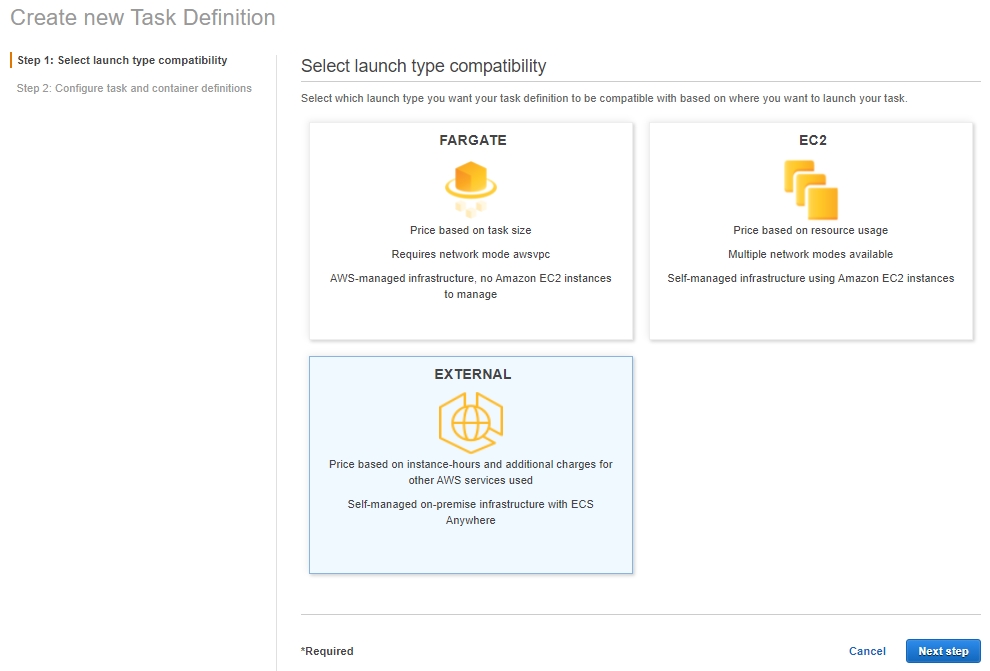Viewport: 990px width, 671px height.
Task: Click 'Self-managed on-premise infrastructure with ECS' text
Action: (470, 504)
